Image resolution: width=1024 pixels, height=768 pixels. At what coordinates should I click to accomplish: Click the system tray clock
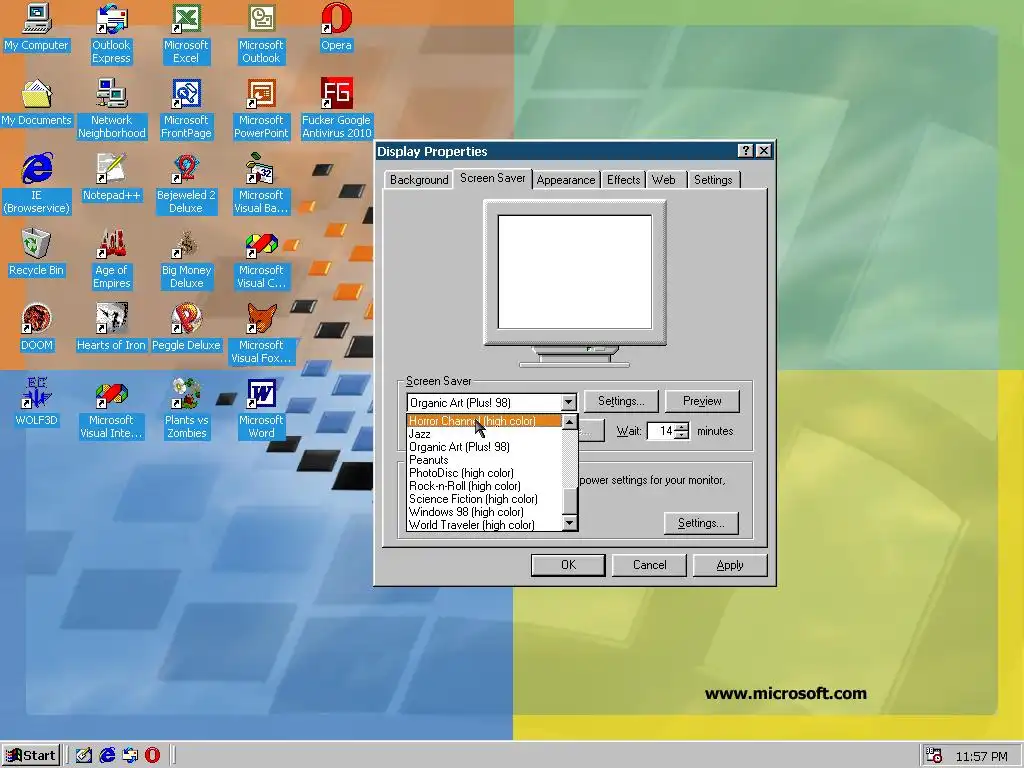pyautogui.click(x=981, y=756)
